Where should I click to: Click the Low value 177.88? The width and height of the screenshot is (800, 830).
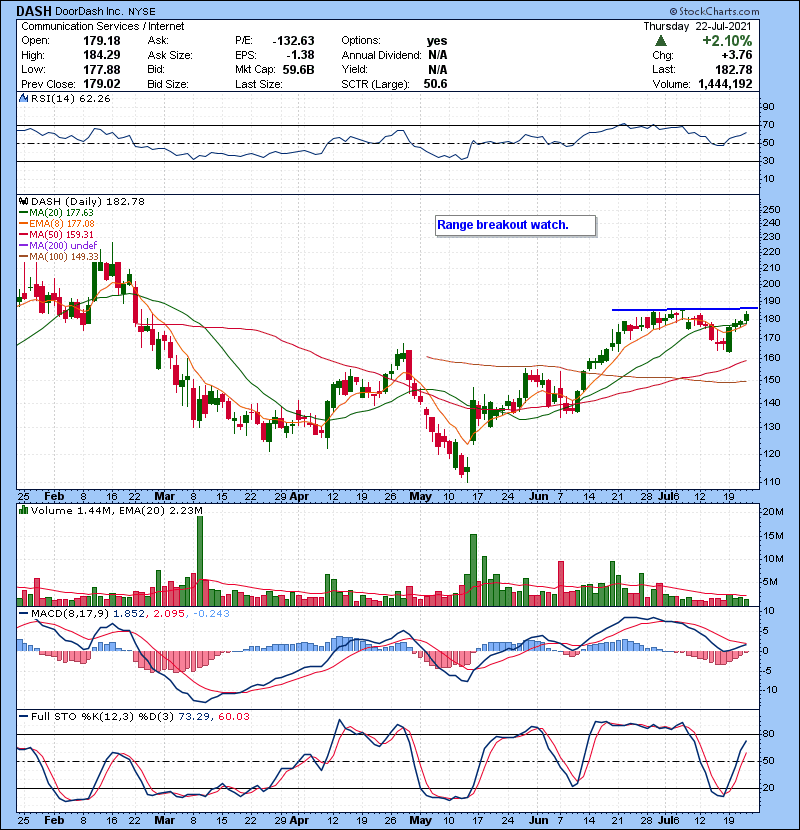[102, 70]
